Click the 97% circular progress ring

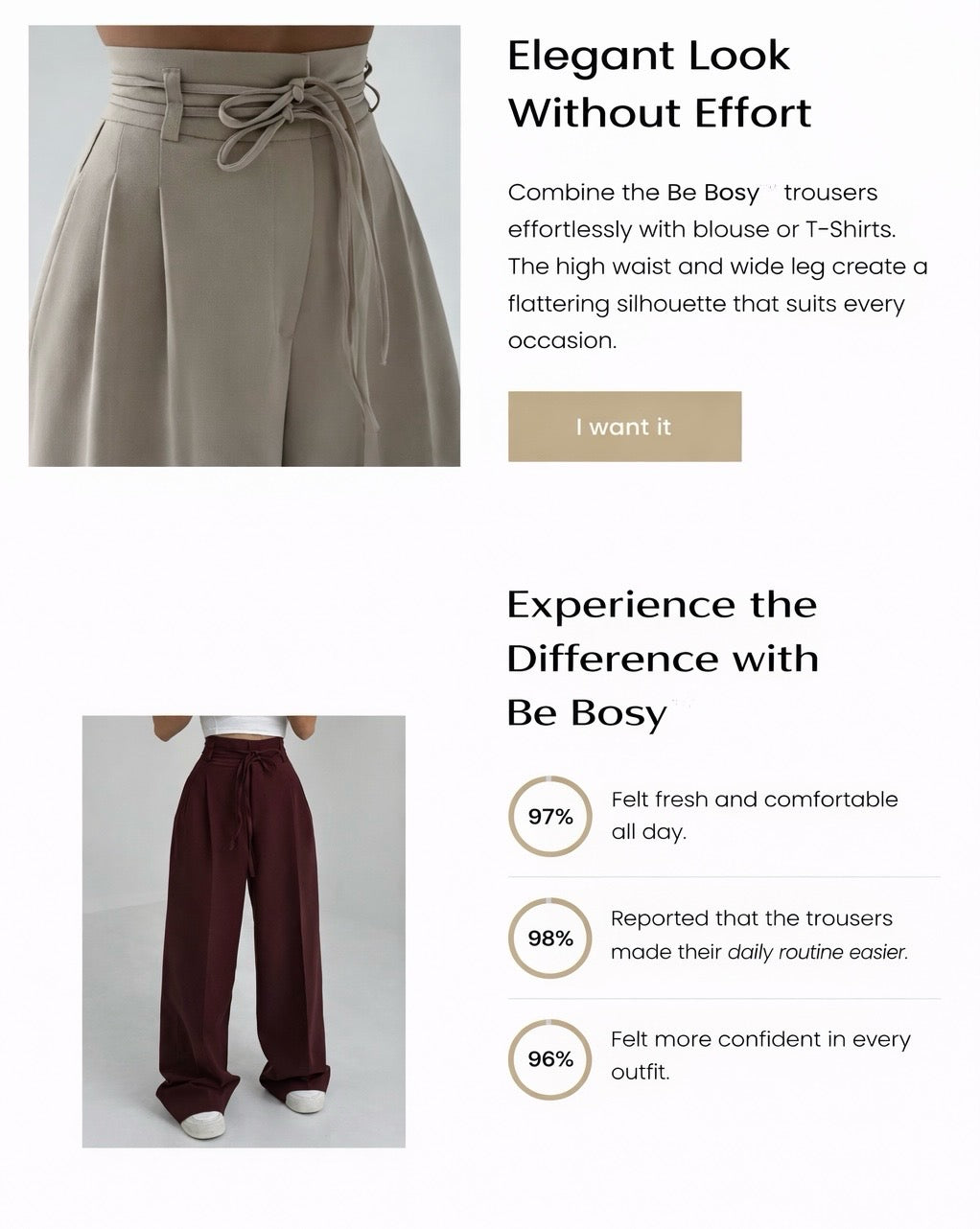click(550, 817)
